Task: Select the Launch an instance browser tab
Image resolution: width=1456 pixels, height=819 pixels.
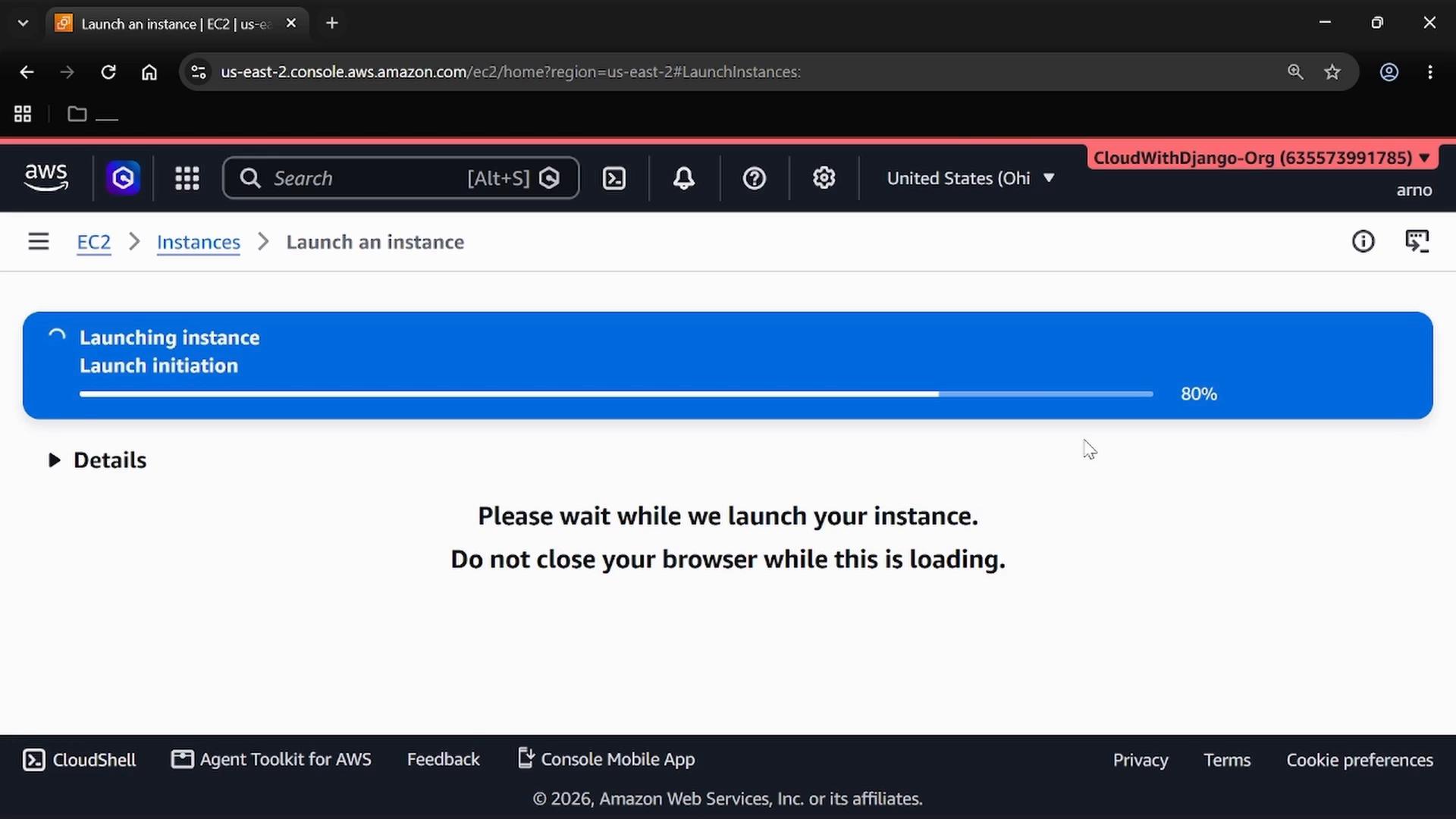Action: [176, 24]
